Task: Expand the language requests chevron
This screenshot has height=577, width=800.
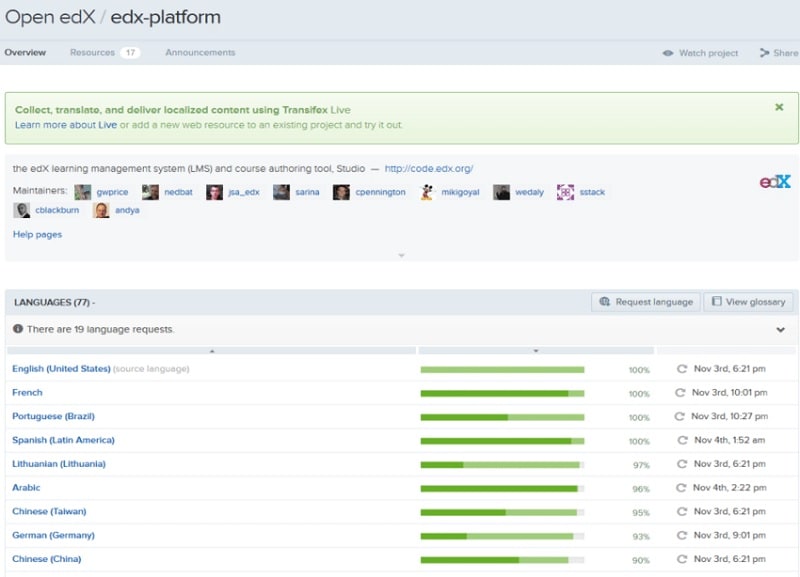Action: click(781, 330)
